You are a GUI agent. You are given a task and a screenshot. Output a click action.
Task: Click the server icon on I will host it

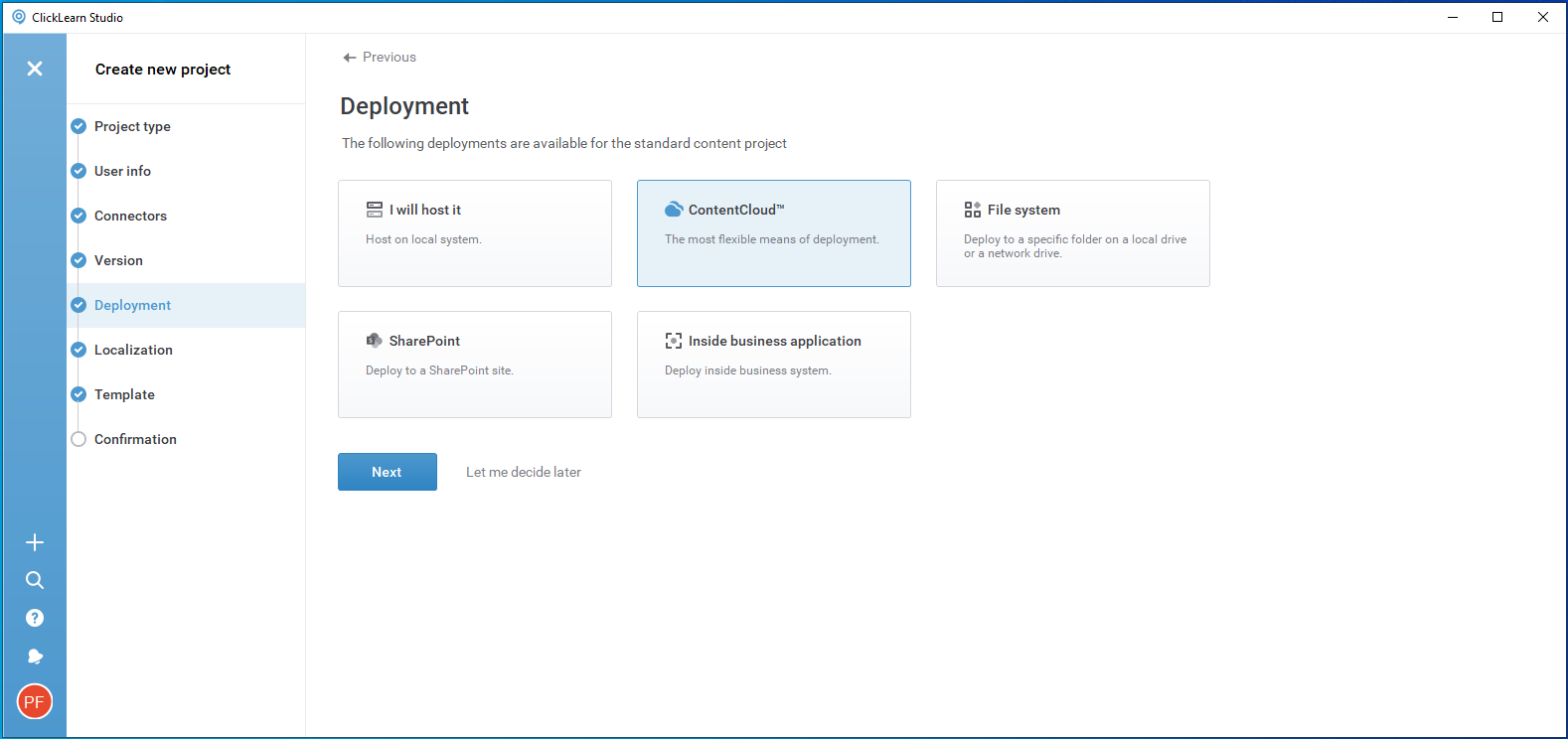click(x=375, y=210)
